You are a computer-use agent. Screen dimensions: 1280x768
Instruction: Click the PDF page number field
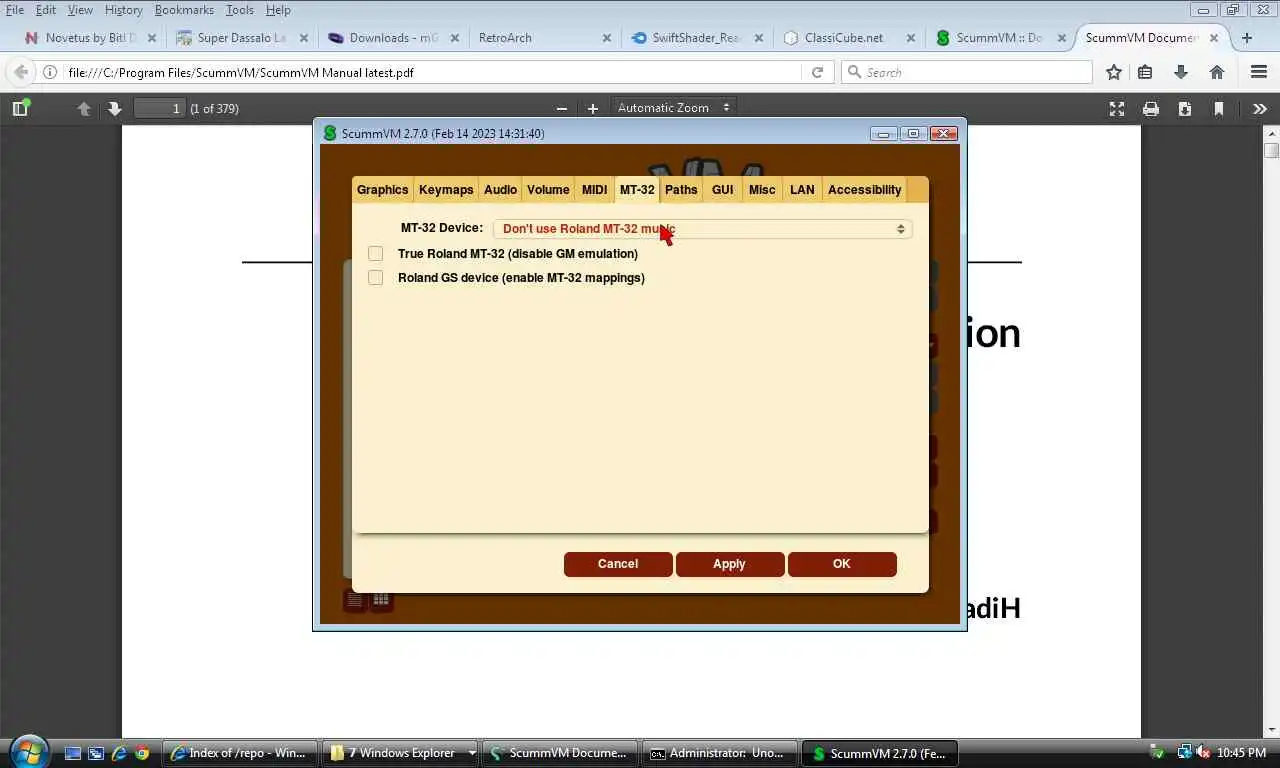160,108
